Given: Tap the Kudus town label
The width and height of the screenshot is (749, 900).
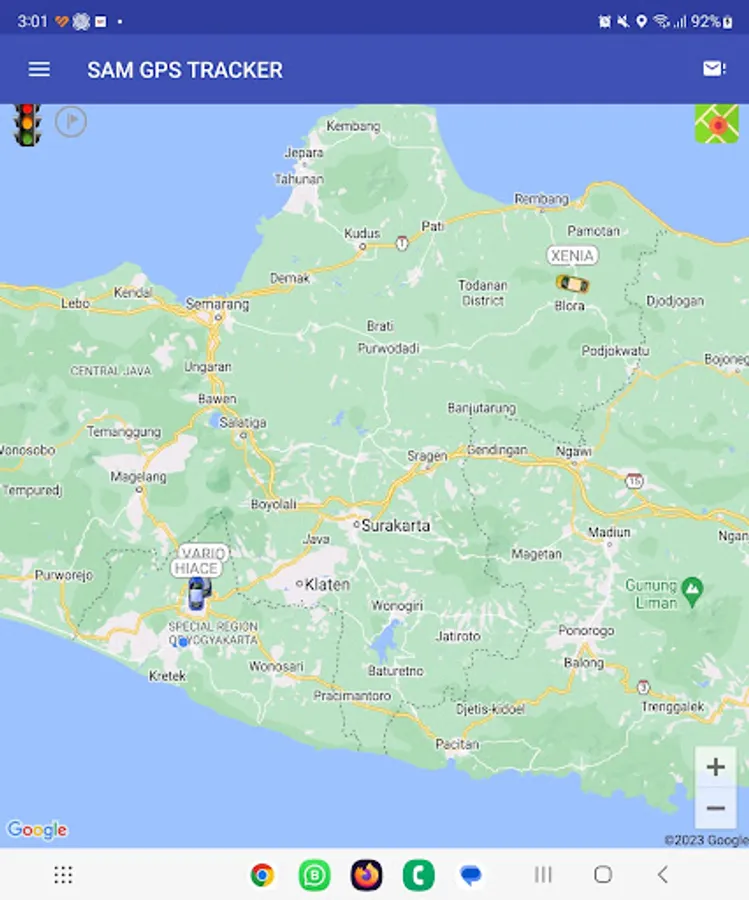Looking at the screenshot, I should point(362,233).
